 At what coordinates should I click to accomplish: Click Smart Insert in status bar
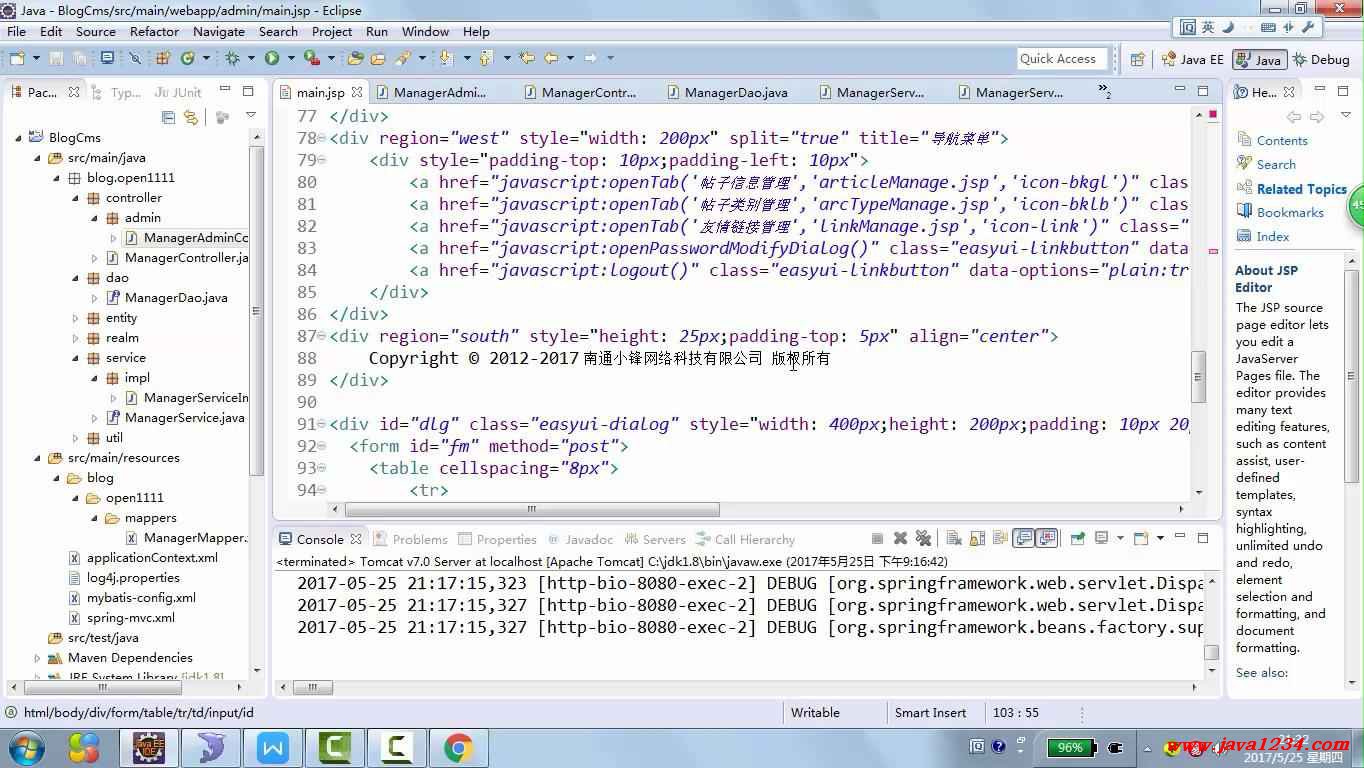point(930,713)
